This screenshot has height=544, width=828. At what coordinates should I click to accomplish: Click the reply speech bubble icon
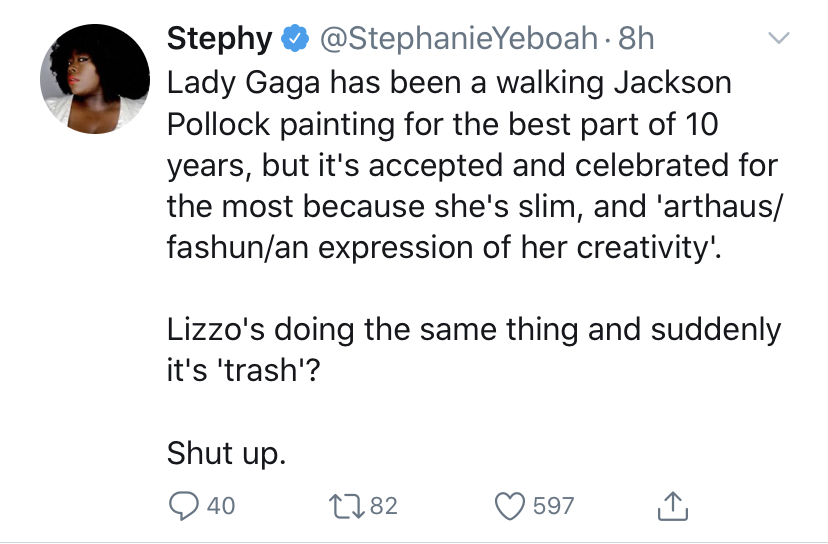coord(183,505)
